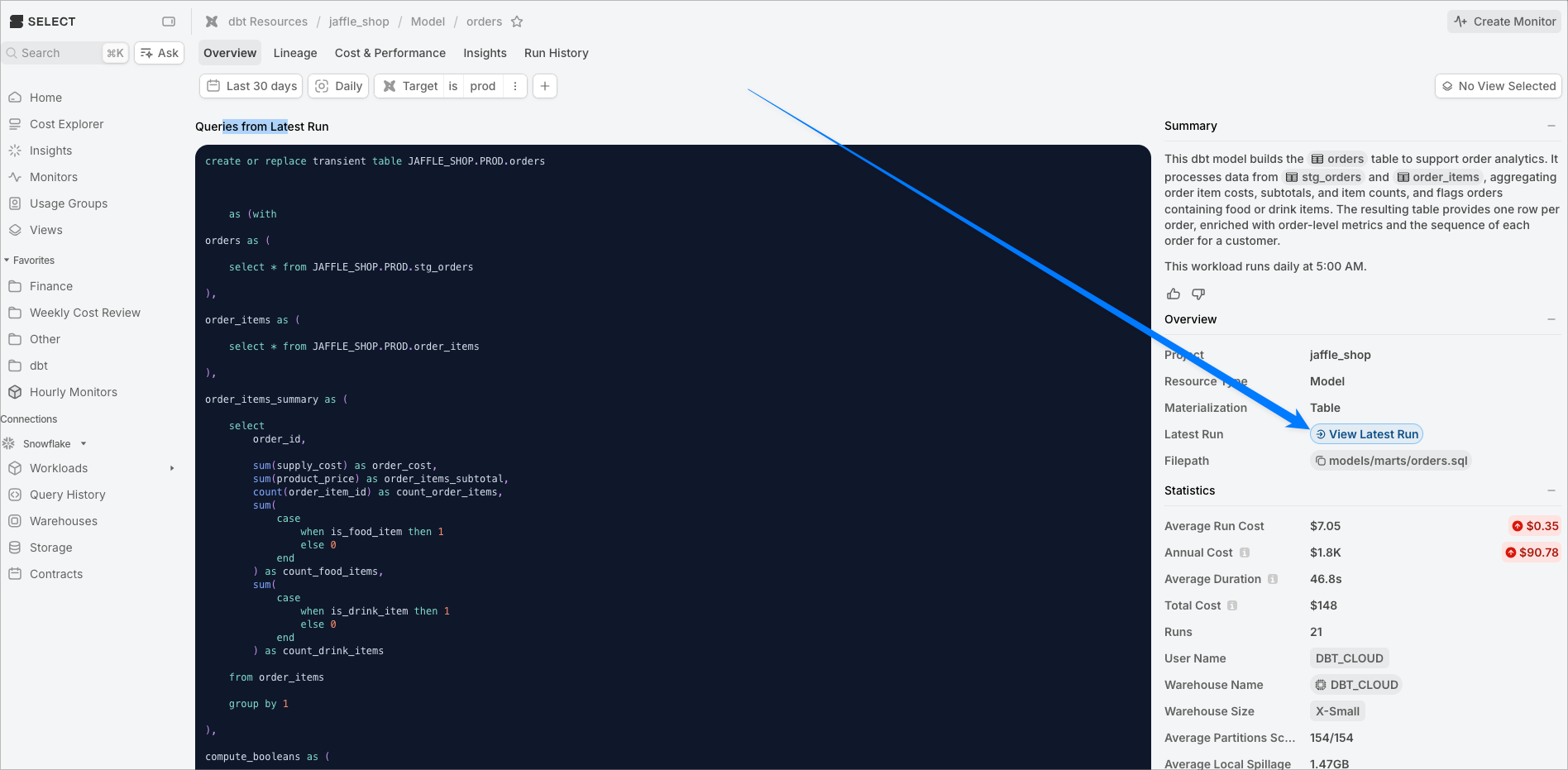Open the Run History tab
This screenshot has height=770, width=1568.
pos(557,53)
